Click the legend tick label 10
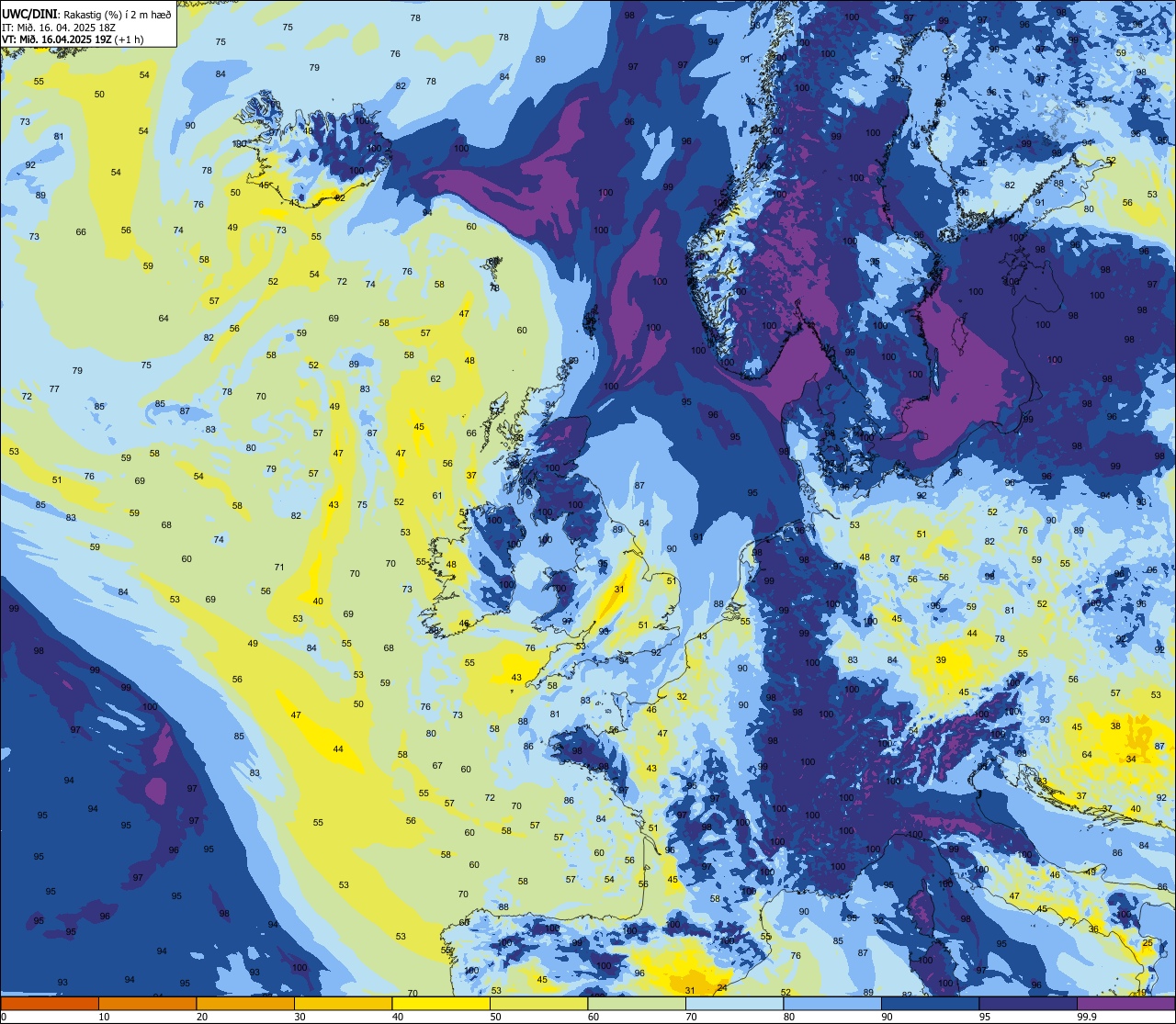 104,1017
